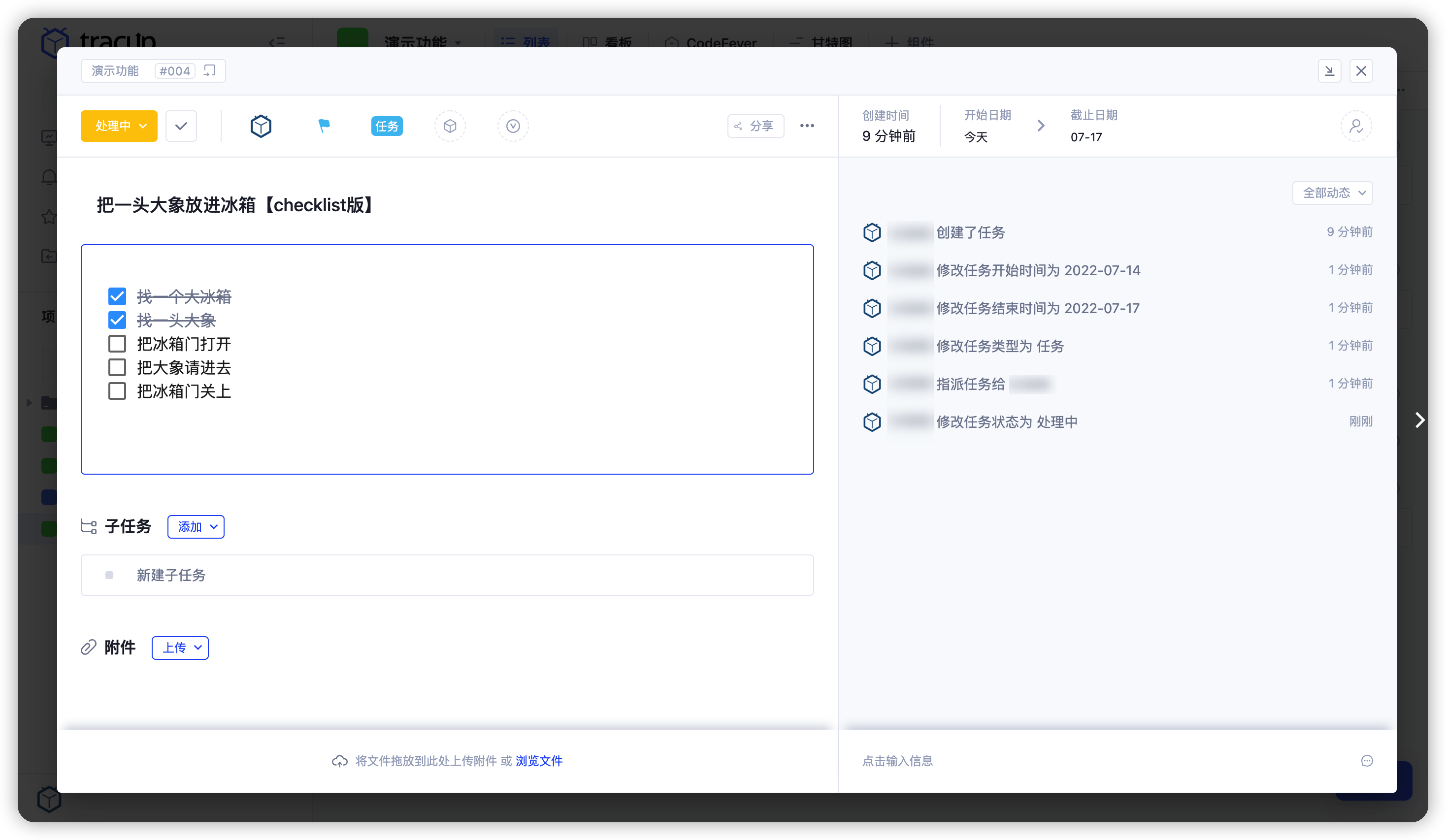
Task: Open the 全部动态 activity filter dropdown
Action: point(1332,193)
